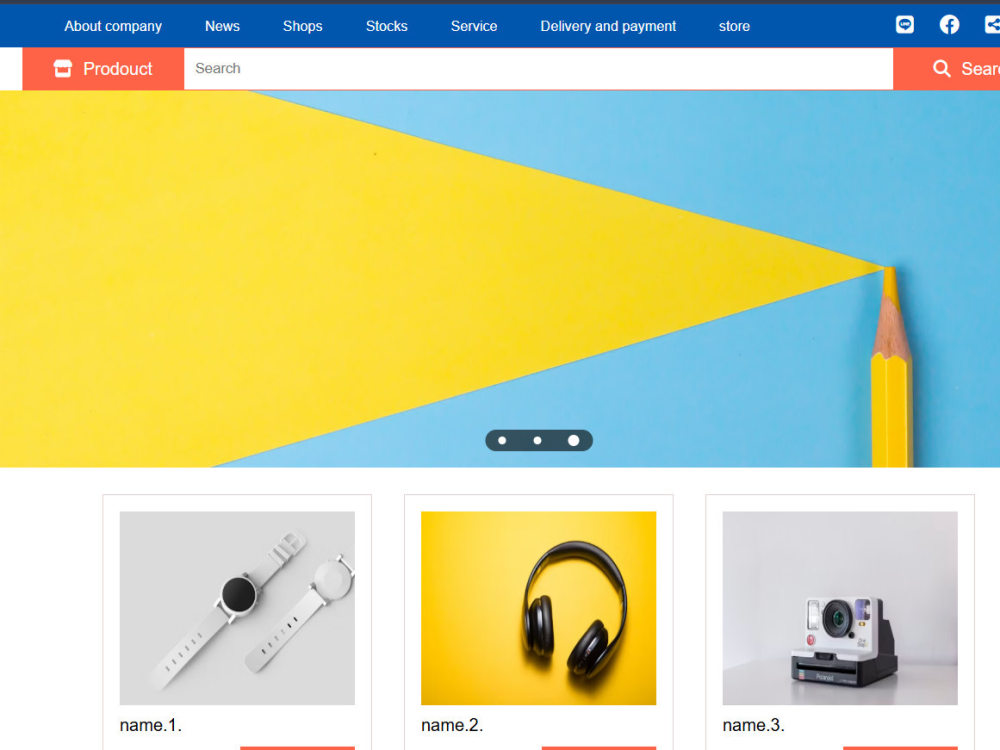Open the LINE chat icon
The height and width of the screenshot is (750, 1000).
(904, 25)
